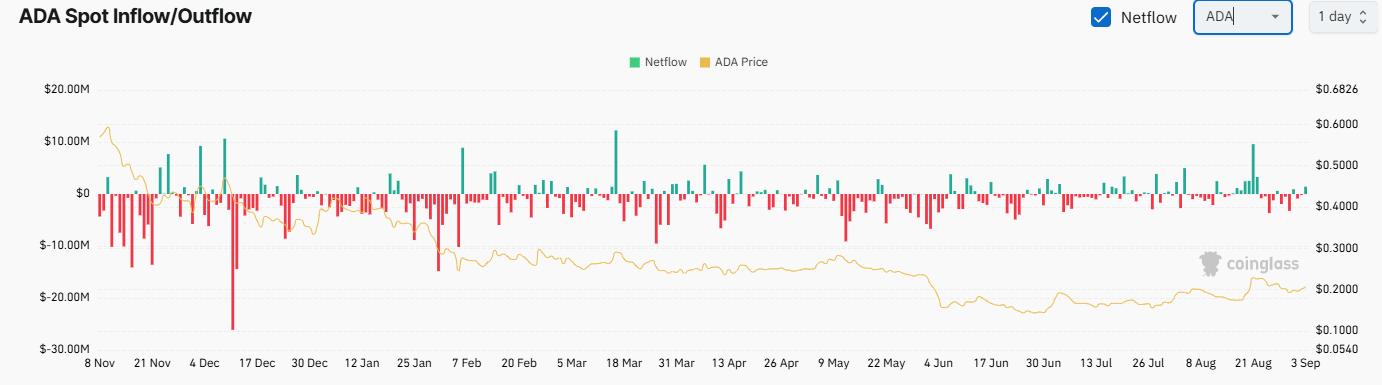Screen dimensions: 1382x385
Task: Click the 9 May date label
Action: click(x=833, y=364)
